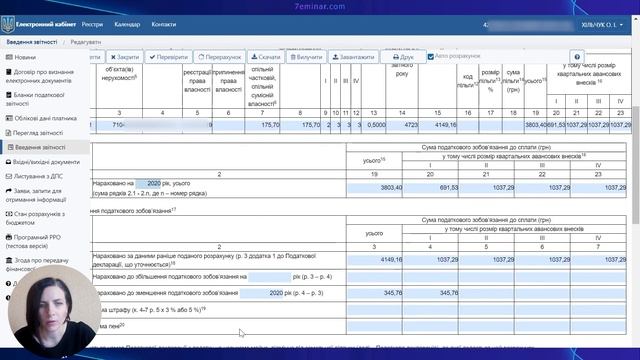Image resolution: width=640 pixels, height=360 pixels.
Task: Click the Програмний РРО printer icon
Action: tap(9, 237)
